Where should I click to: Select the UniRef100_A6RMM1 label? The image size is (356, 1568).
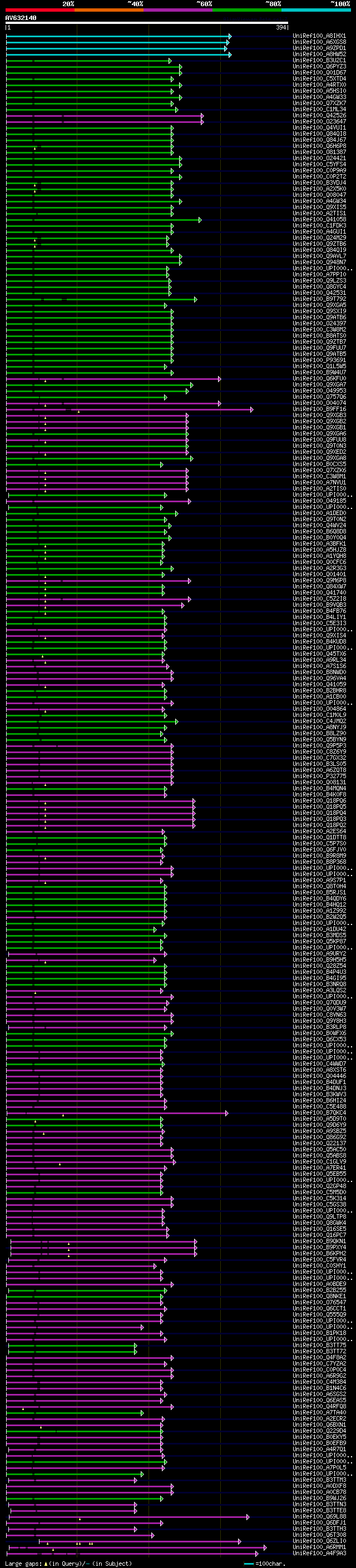coord(319,1547)
